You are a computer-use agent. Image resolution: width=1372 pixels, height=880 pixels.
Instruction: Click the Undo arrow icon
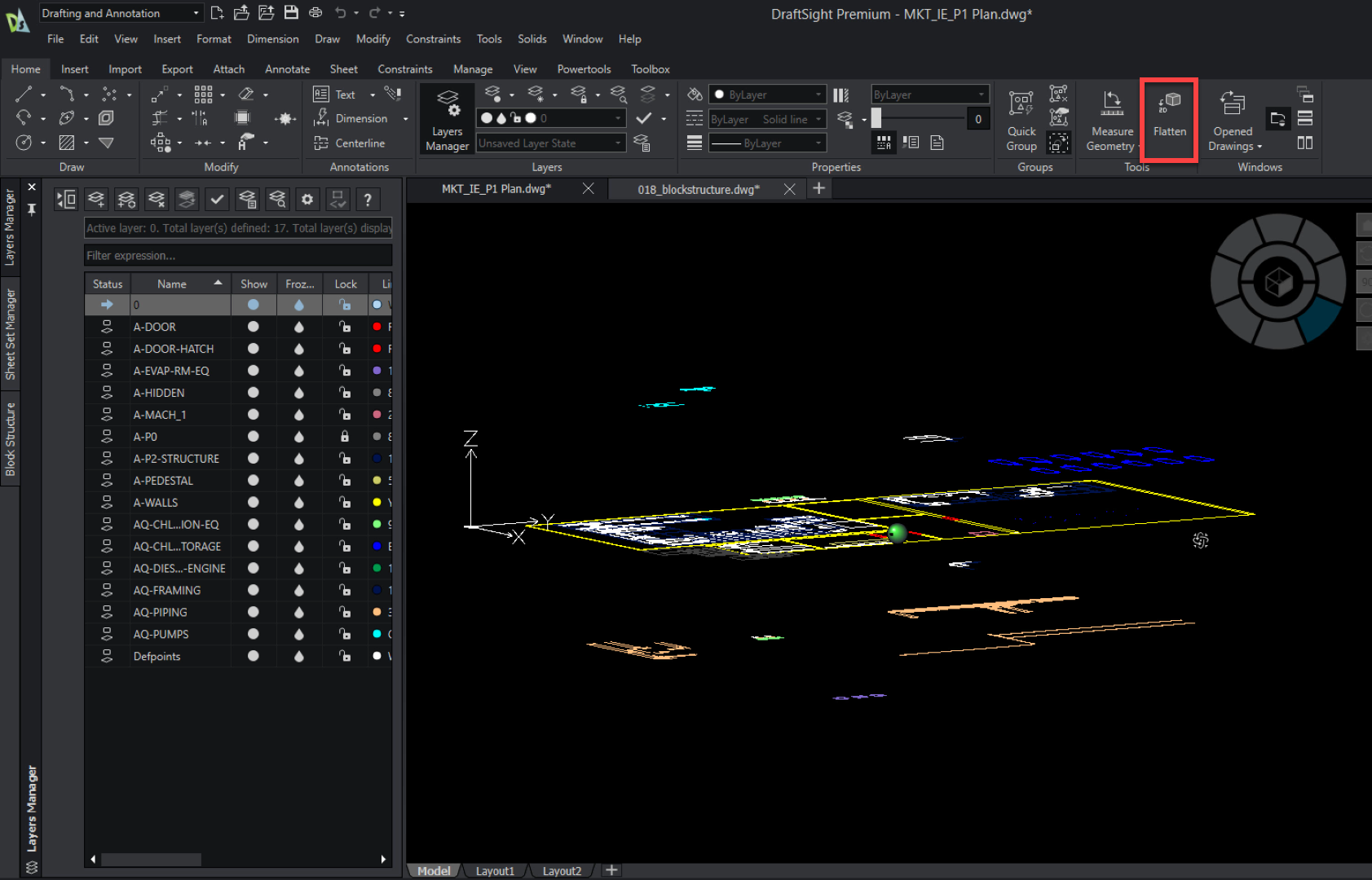[x=341, y=12]
